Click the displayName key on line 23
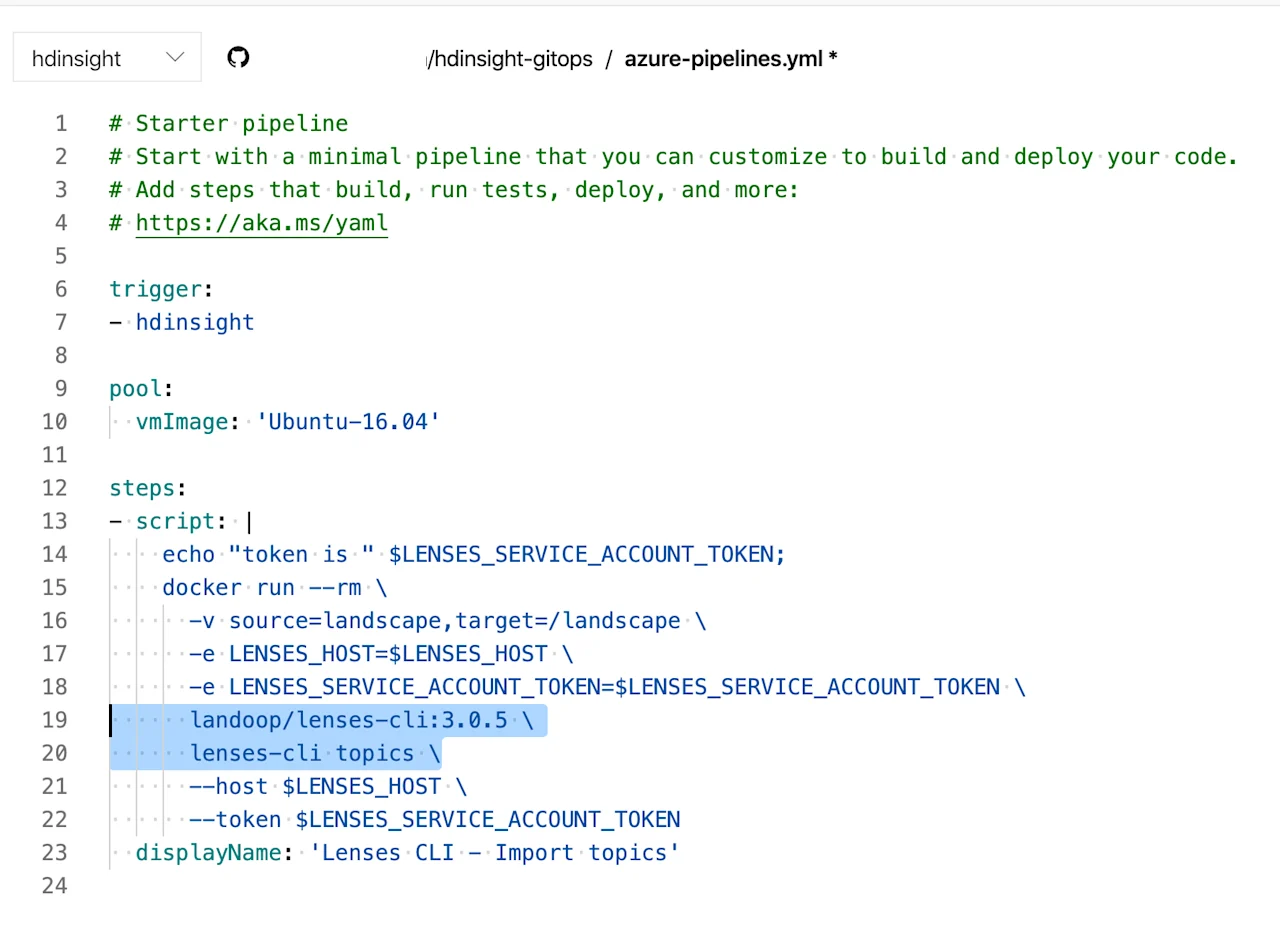The width and height of the screenshot is (1280, 925). pyautogui.click(x=207, y=852)
